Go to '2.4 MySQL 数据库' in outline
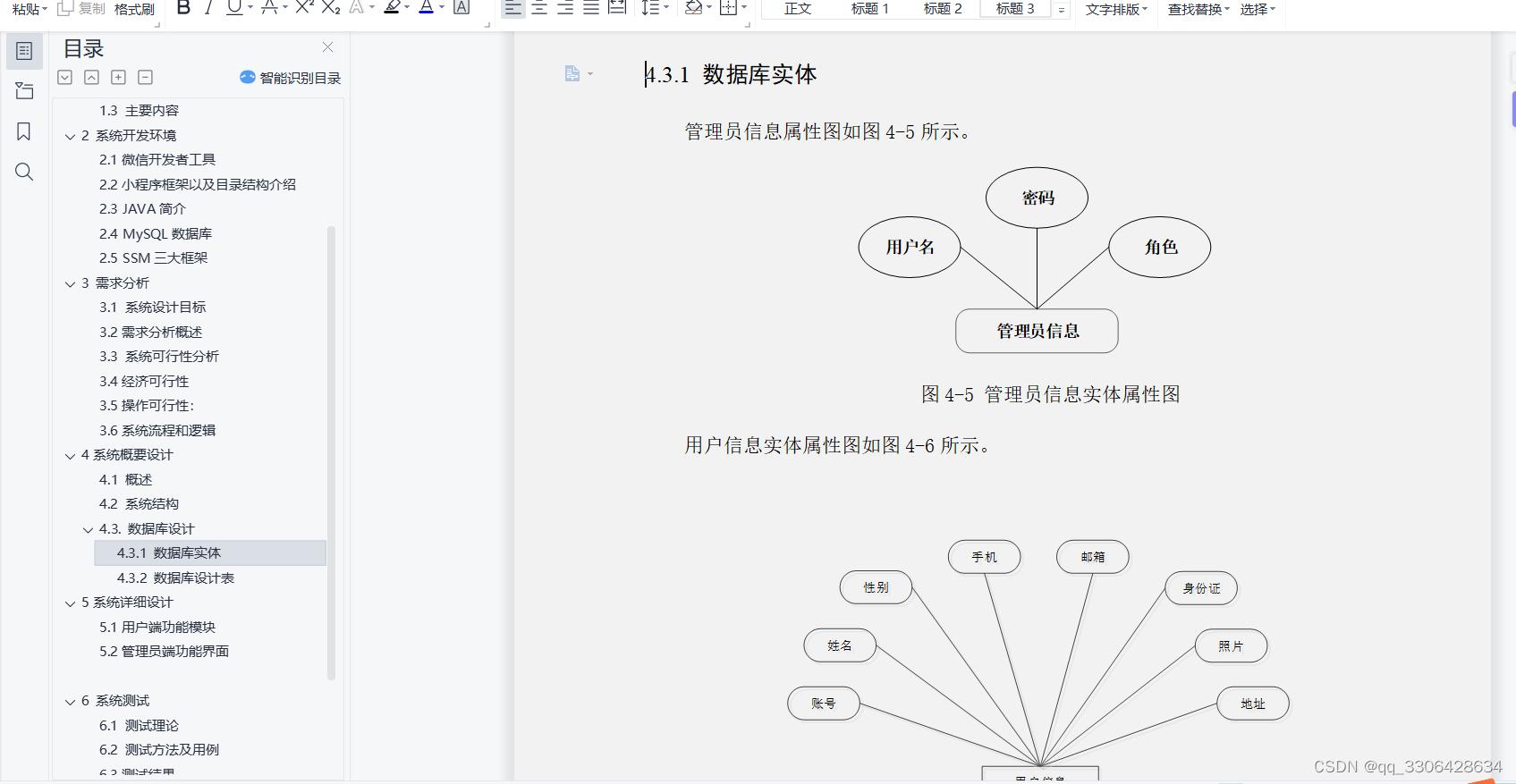 (x=156, y=233)
